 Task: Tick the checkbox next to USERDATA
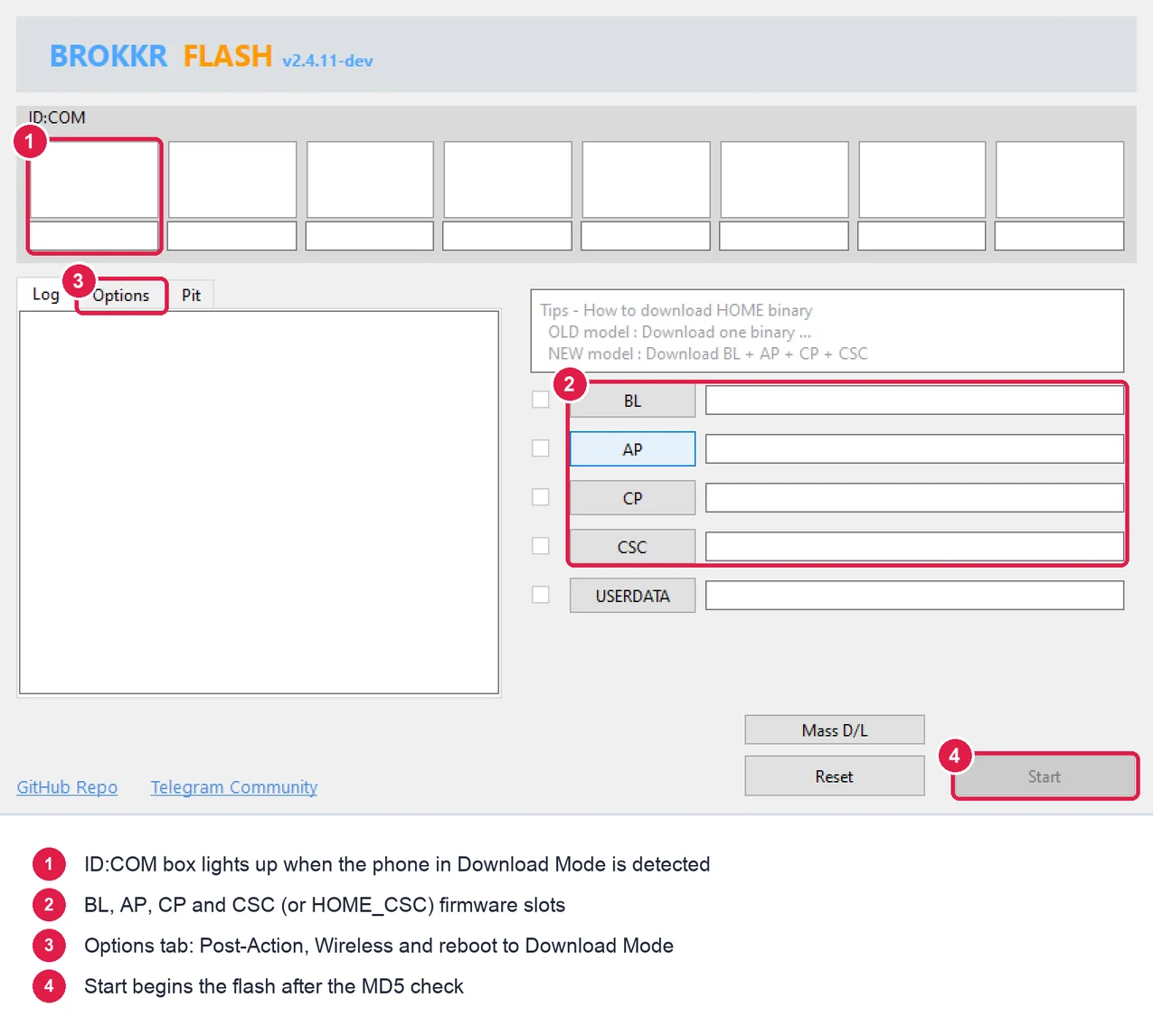[541, 595]
